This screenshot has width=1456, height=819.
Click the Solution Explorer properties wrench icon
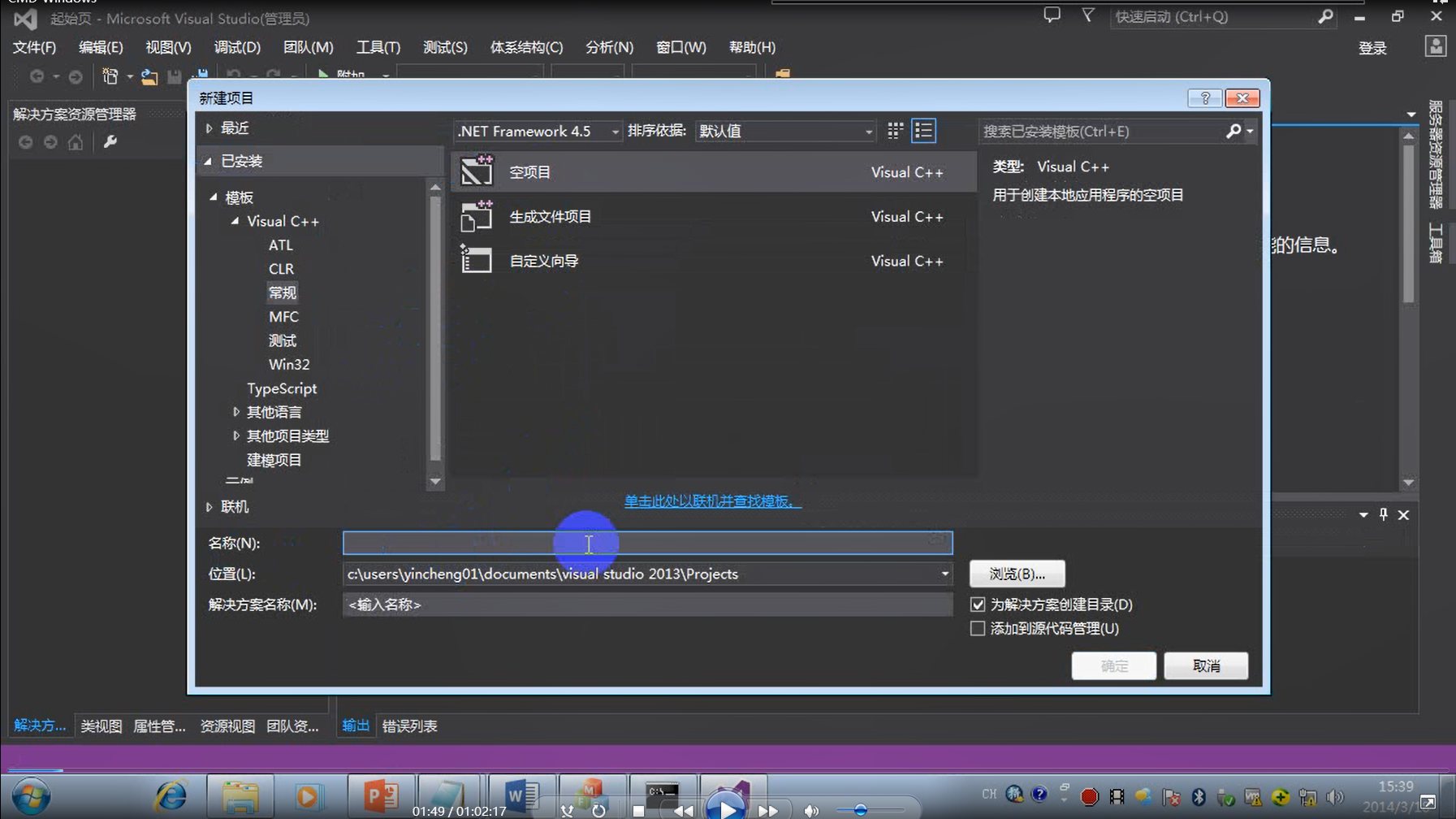(x=110, y=142)
